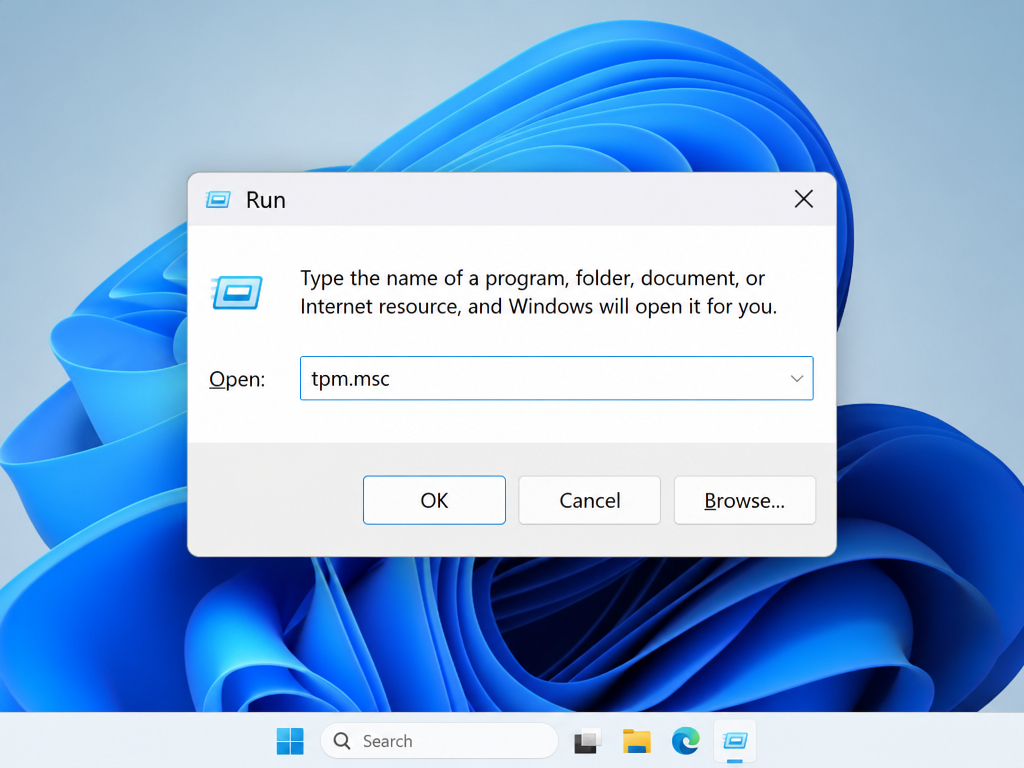Cancel the Run dialog
The width and height of the screenshot is (1024, 768).
(x=589, y=500)
